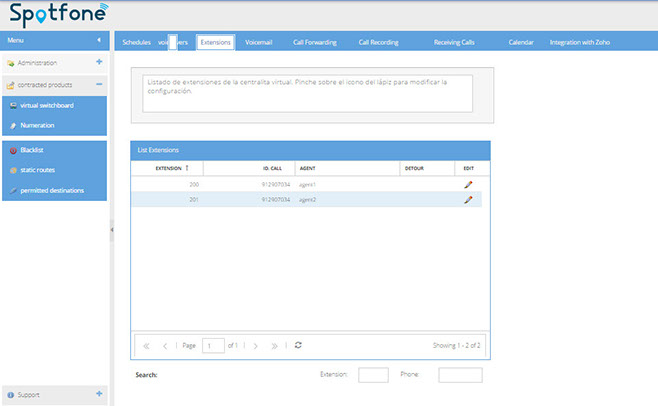Viewport: 658px width, 406px height.
Task: Switch to the Call Forwarding tab
Action: pyautogui.click(x=314, y=43)
